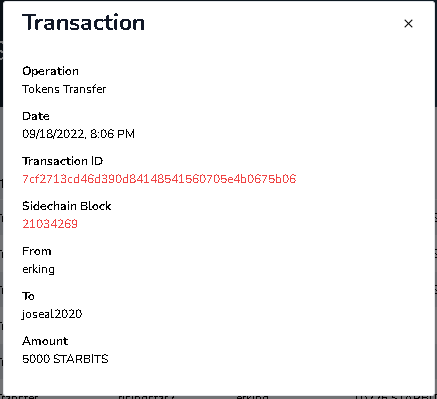Open sidechain block 21034269 link

(50, 224)
